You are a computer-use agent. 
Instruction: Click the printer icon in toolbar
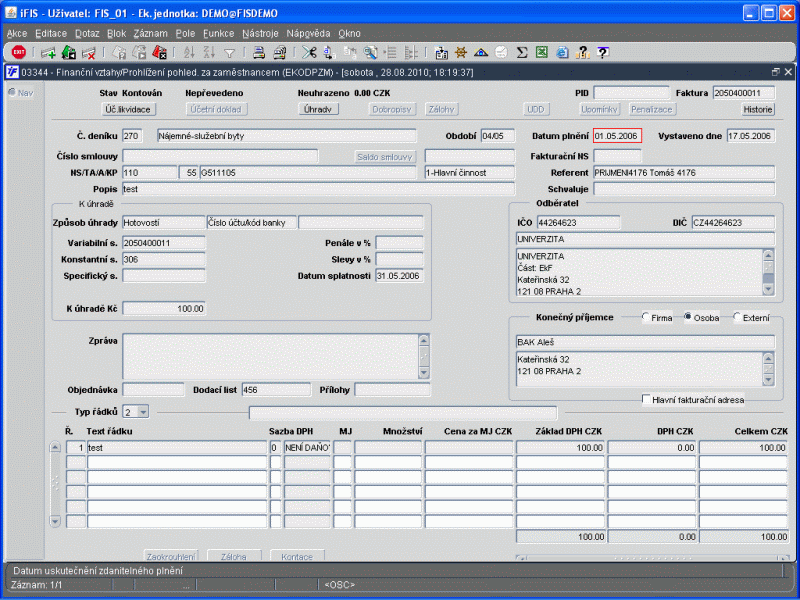point(257,53)
